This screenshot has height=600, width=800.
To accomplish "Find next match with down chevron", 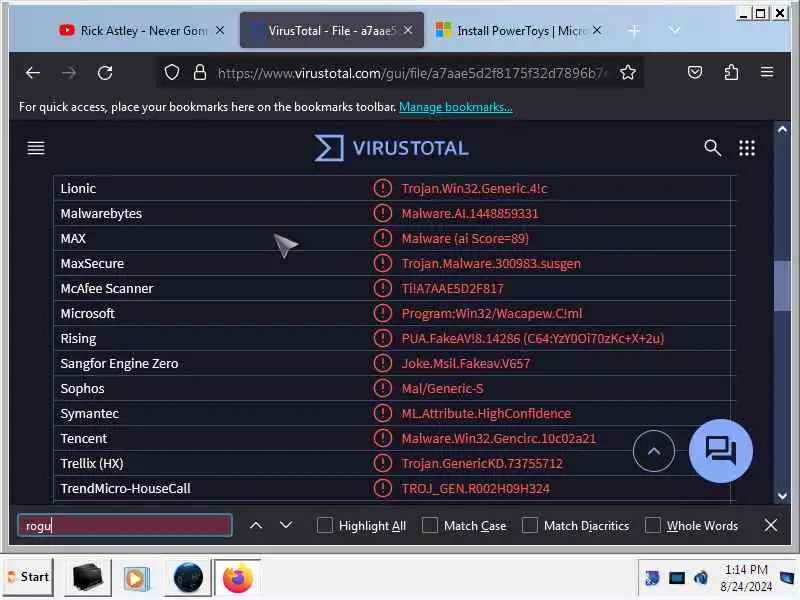I will point(286,525).
